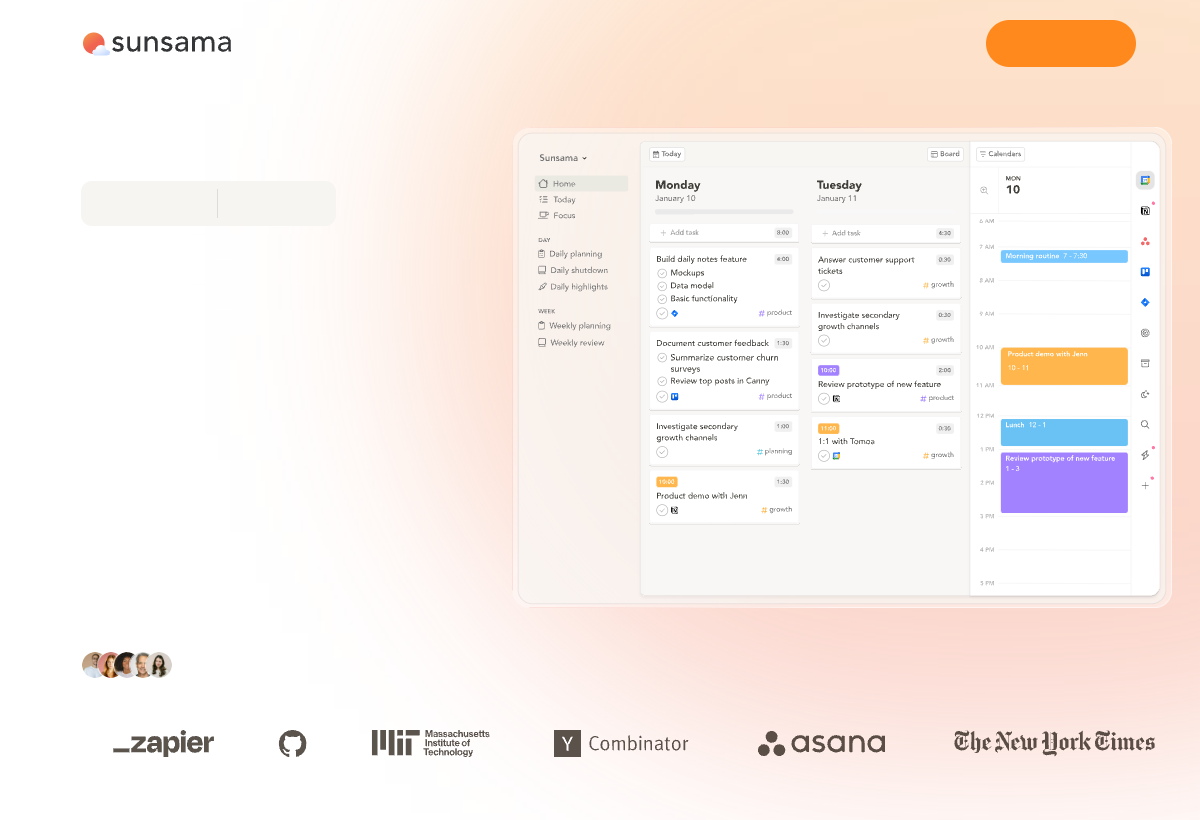Image resolution: width=1200 pixels, height=820 pixels.
Task: Complete the Document customer feedback task
Action: [662, 396]
